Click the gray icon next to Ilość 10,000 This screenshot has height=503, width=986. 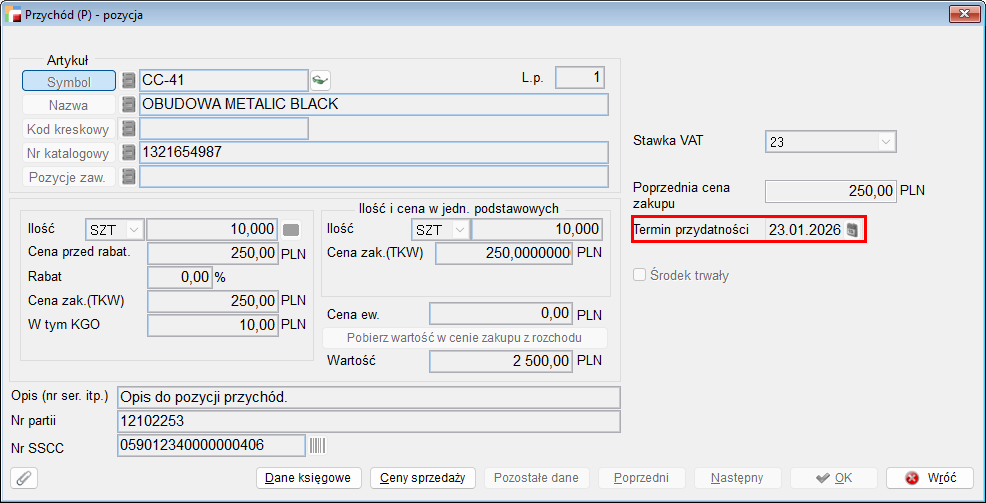pyautogui.click(x=291, y=230)
